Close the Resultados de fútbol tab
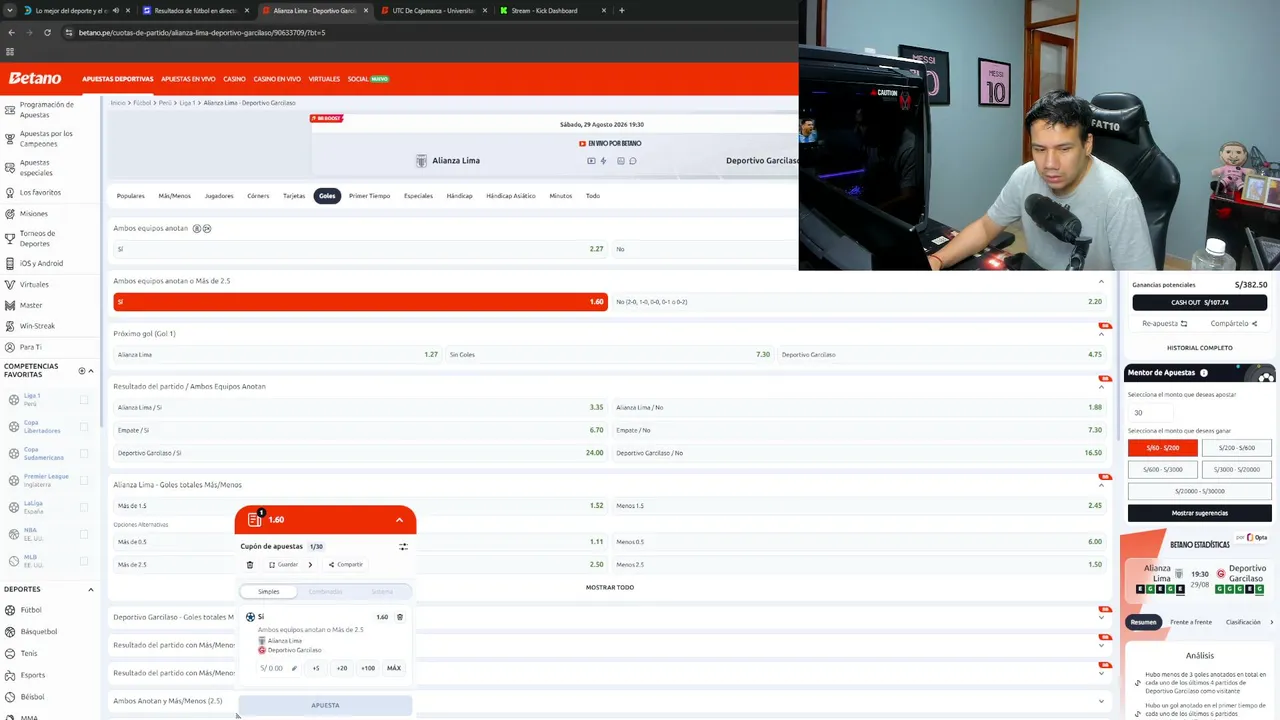Image resolution: width=1280 pixels, height=720 pixels. (x=247, y=11)
